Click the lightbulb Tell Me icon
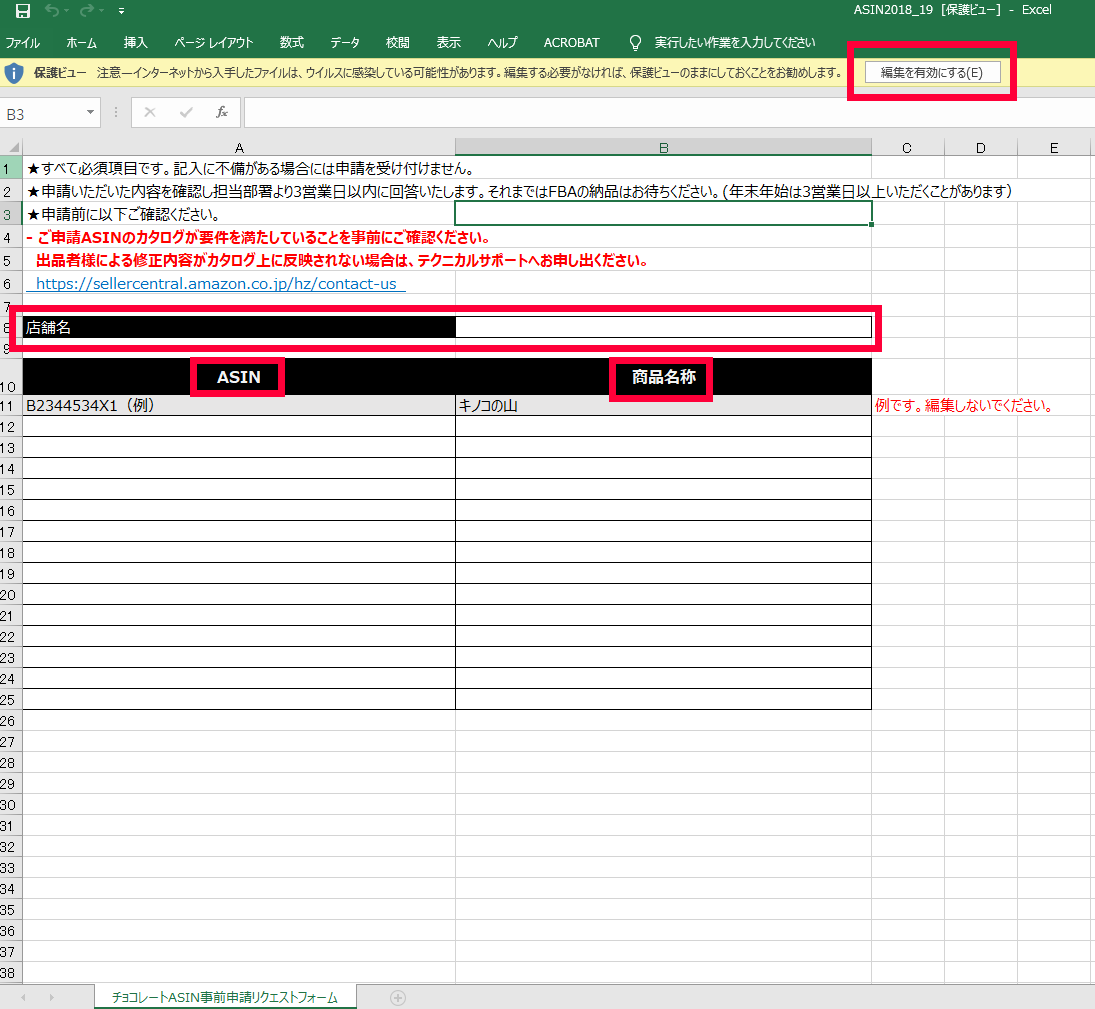Screen dimensions: 1095x1009 click(634, 43)
